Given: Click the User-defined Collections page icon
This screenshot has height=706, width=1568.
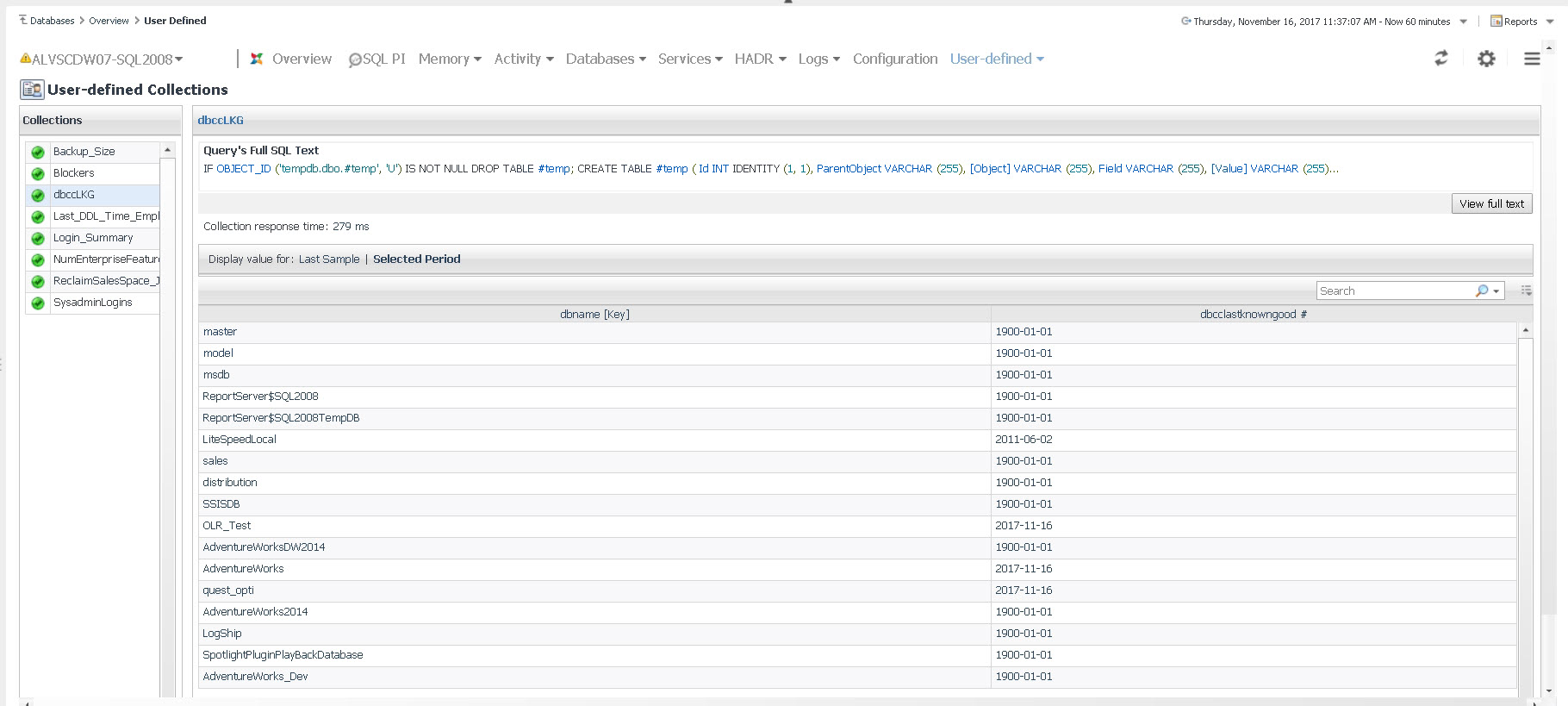Looking at the screenshot, I should [x=32, y=90].
